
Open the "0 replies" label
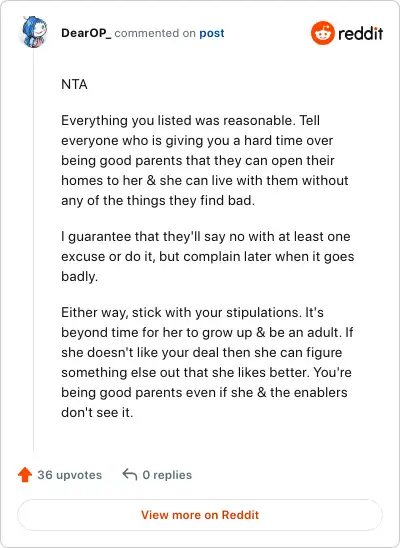click(167, 475)
